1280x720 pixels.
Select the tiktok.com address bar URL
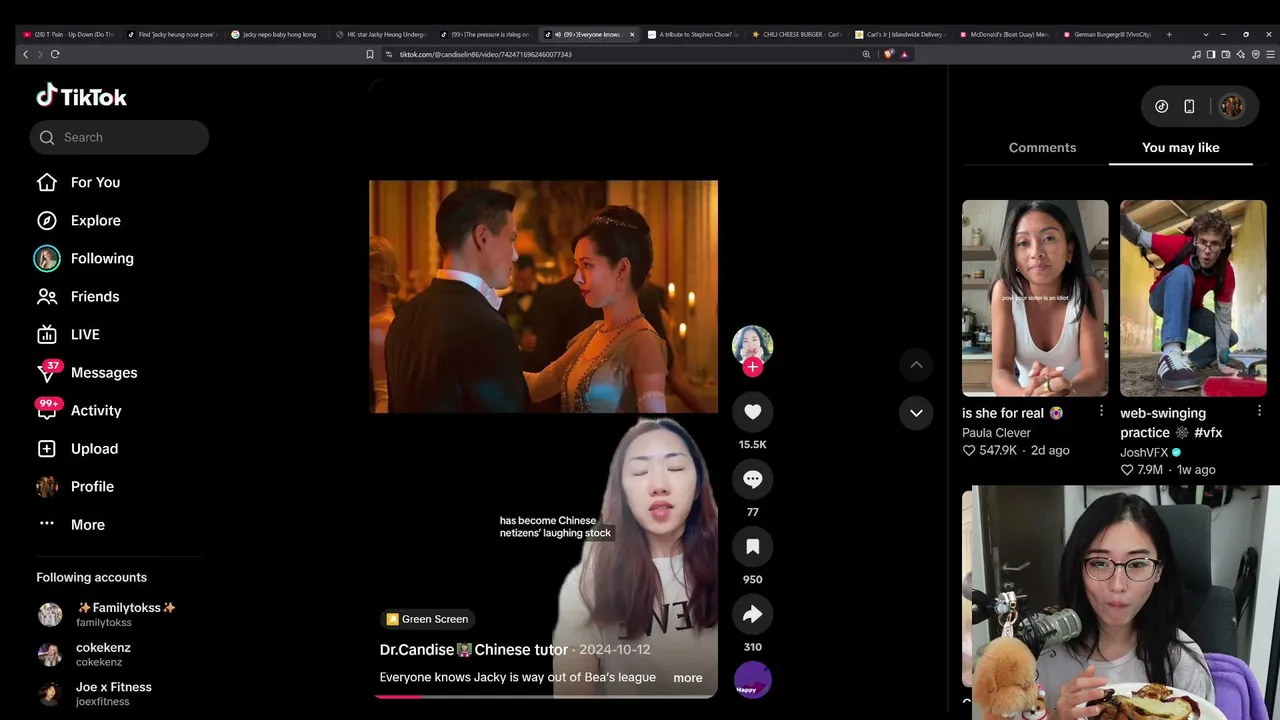point(485,54)
